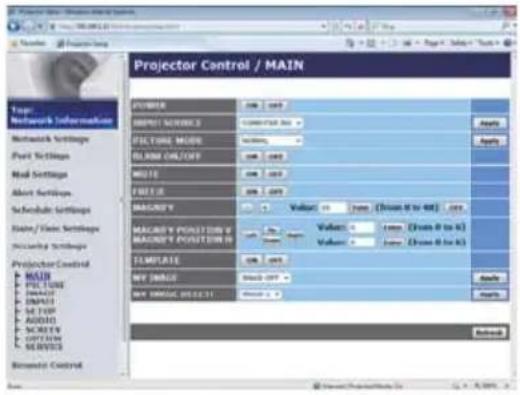The height and width of the screenshot is (395, 520).
Task: Open Schedule Settings in sidebar
Action: 51,210
